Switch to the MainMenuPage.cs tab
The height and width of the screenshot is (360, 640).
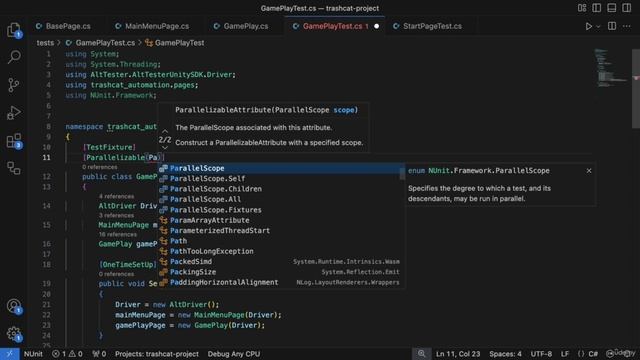[x=152, y=26]
